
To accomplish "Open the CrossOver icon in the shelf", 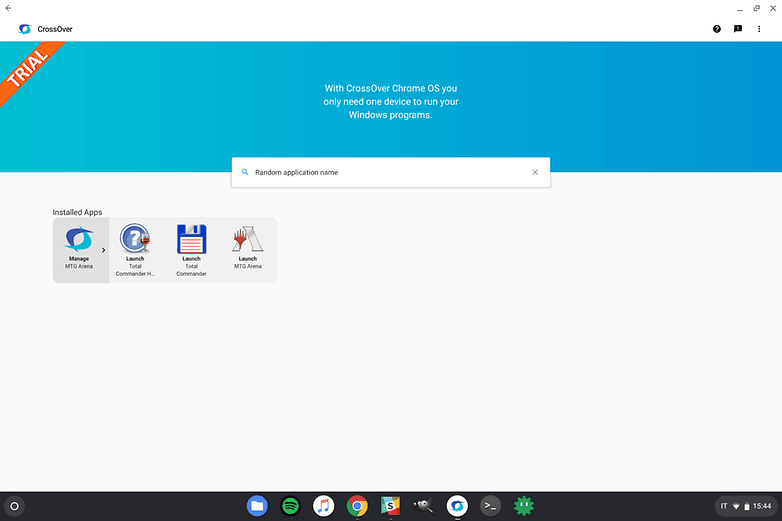I will [x=457, y=506].
